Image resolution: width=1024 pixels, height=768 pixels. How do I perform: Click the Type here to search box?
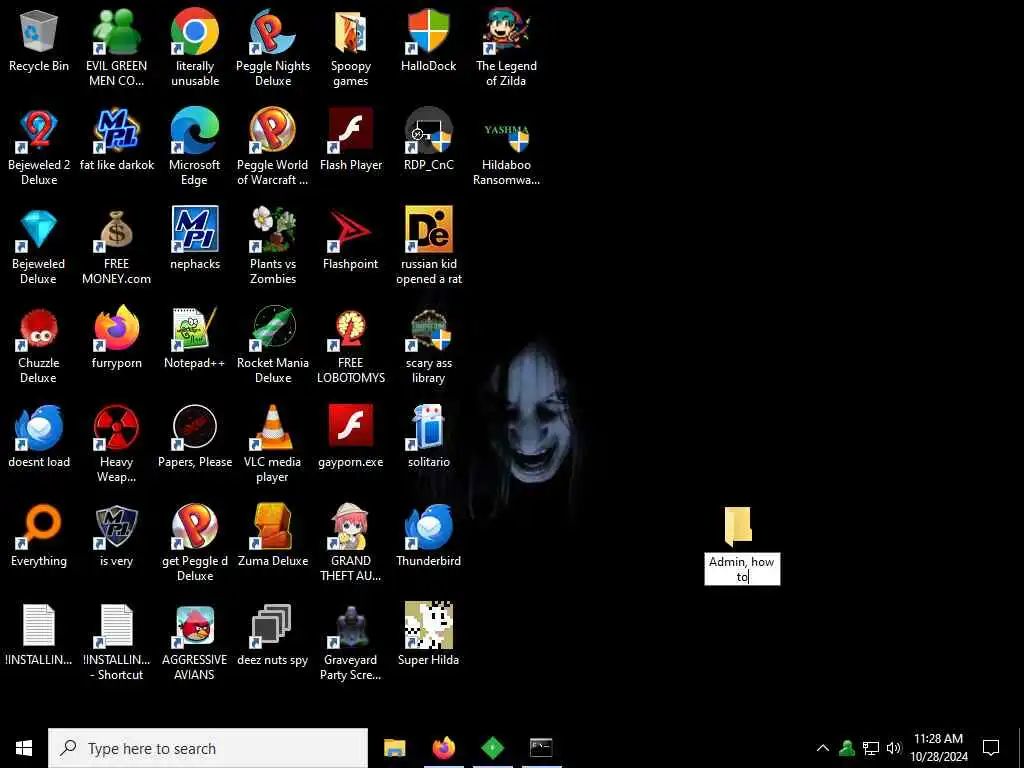[x=208, y=748]
